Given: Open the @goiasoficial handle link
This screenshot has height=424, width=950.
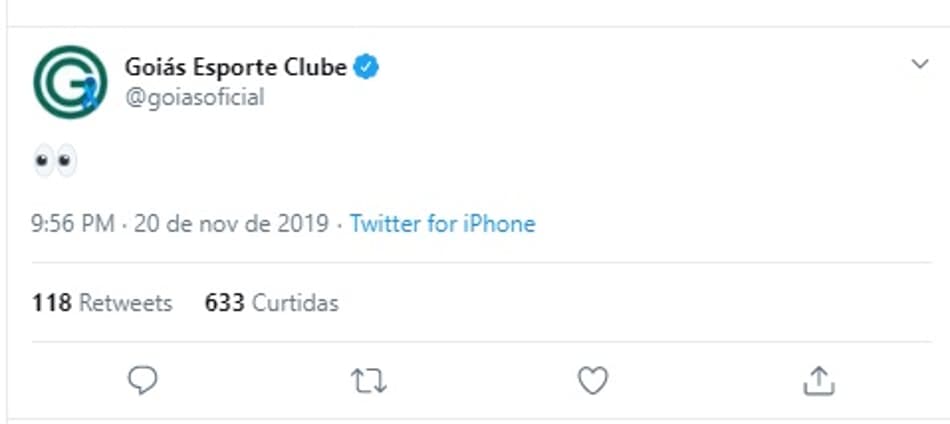Looking at the screenshot, I should click(194, 97).
